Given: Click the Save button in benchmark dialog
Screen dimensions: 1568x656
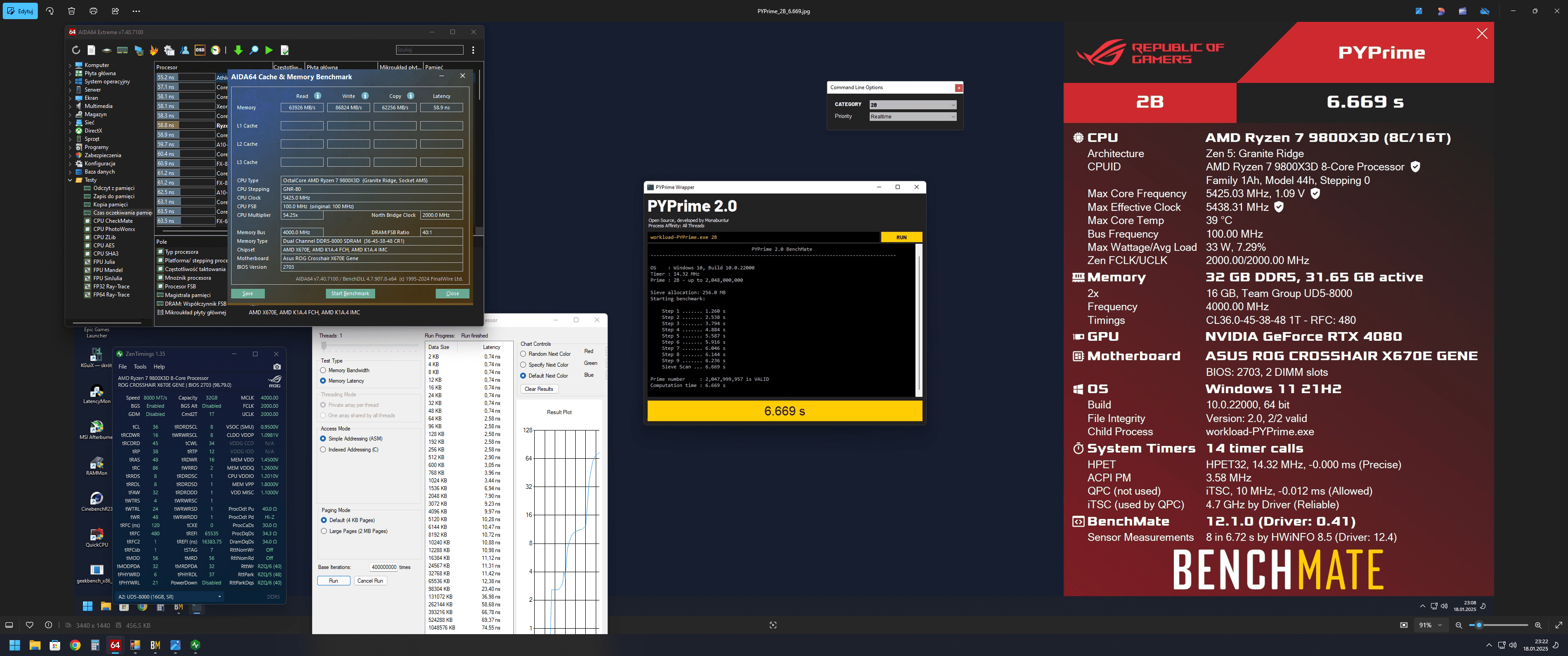Looking at the screenshot, I should pyautogui.click(x=248, y=293).
